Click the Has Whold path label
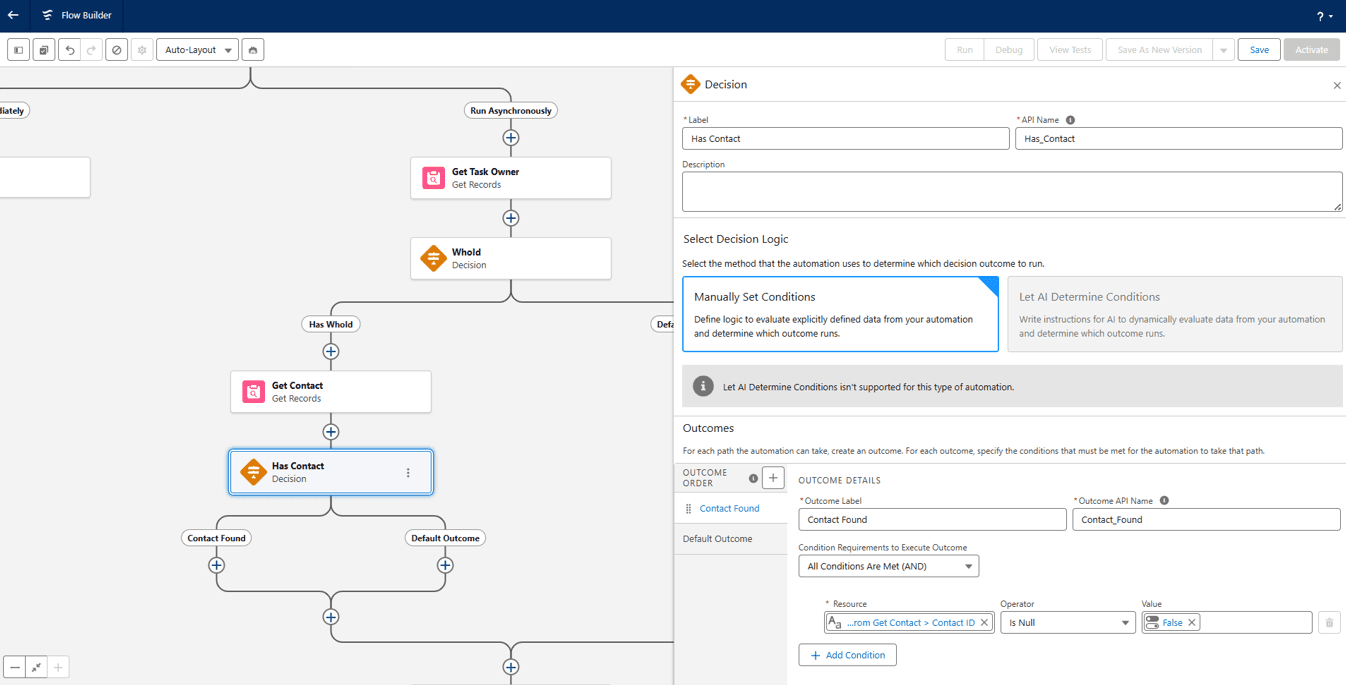This screenshot has height=685, width=1346. click(x=331, y=324)
